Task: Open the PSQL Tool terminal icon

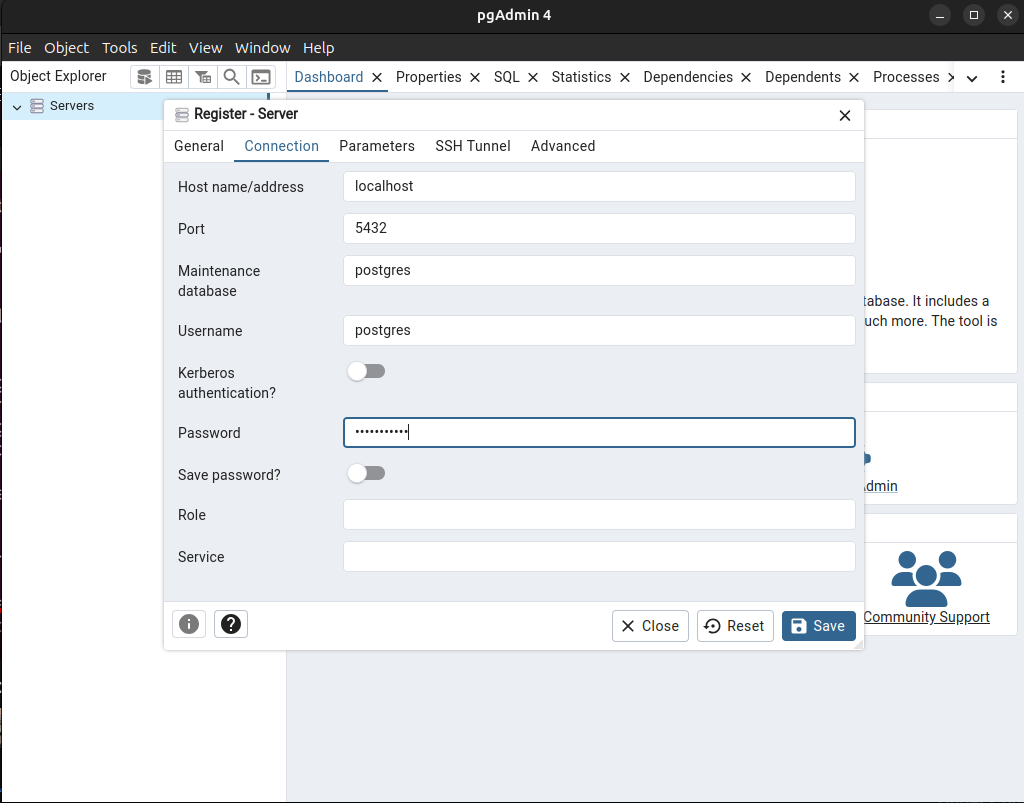Action: click(260, 77)
